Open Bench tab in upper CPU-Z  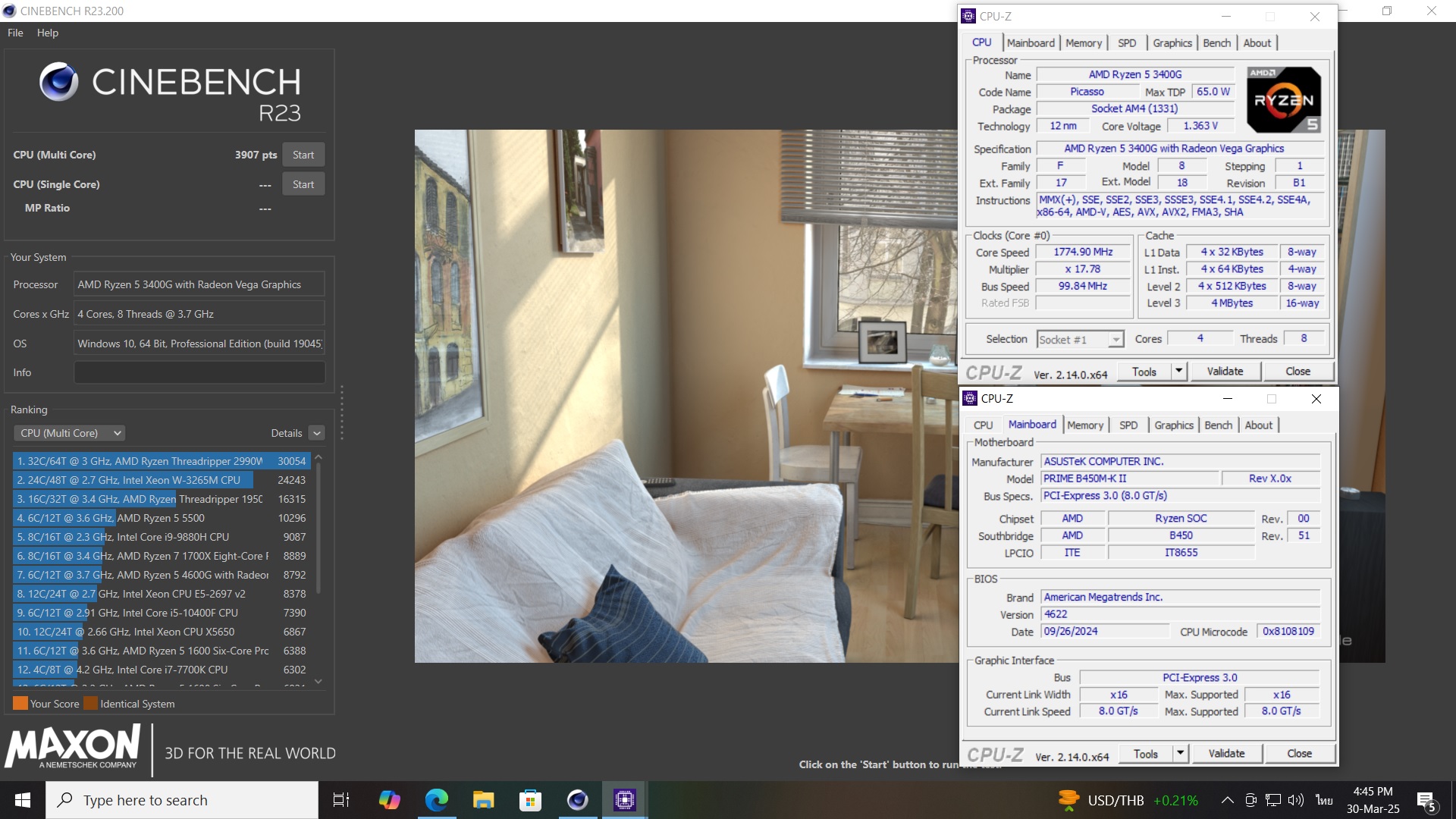(1217, 43)
